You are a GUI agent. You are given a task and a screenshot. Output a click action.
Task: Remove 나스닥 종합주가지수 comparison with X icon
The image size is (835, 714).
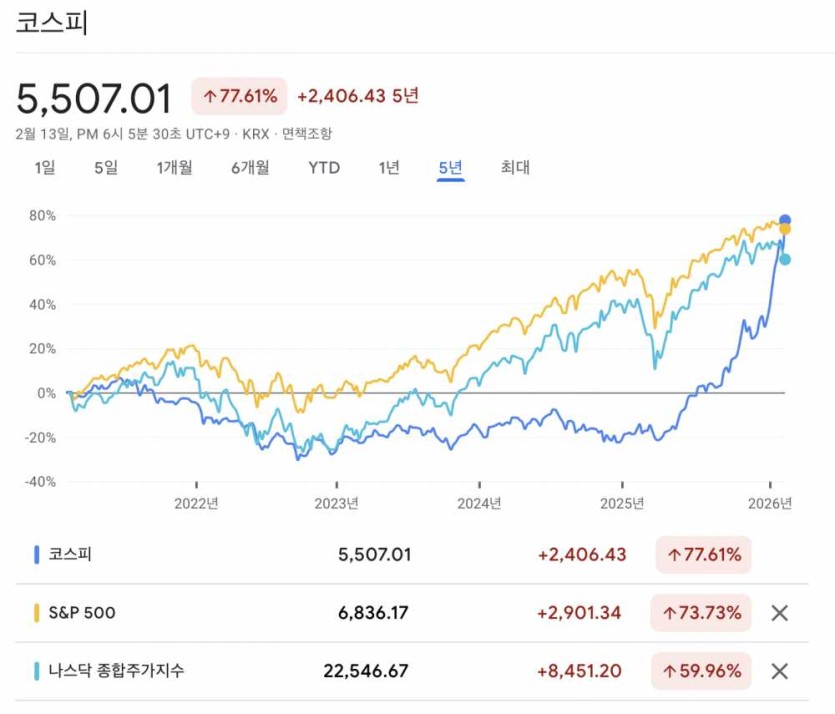(x=780, y=671)
